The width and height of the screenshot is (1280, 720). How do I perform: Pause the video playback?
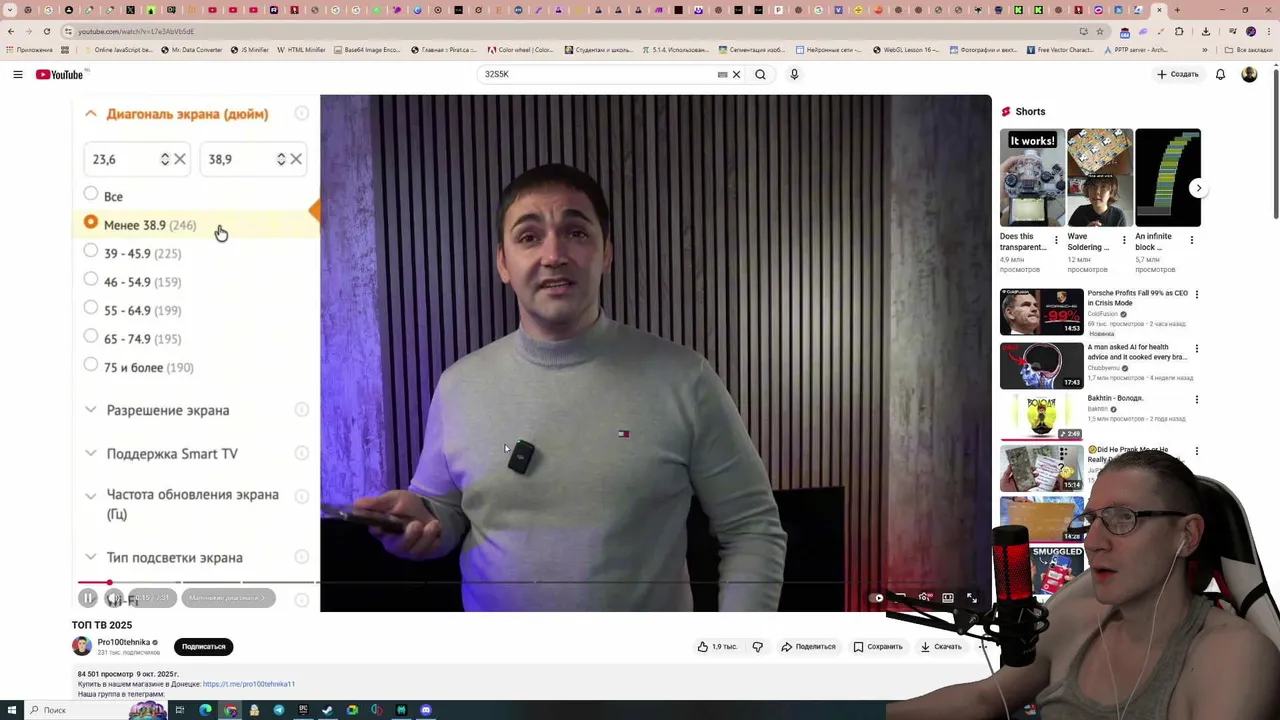click(x=88, y=598)
